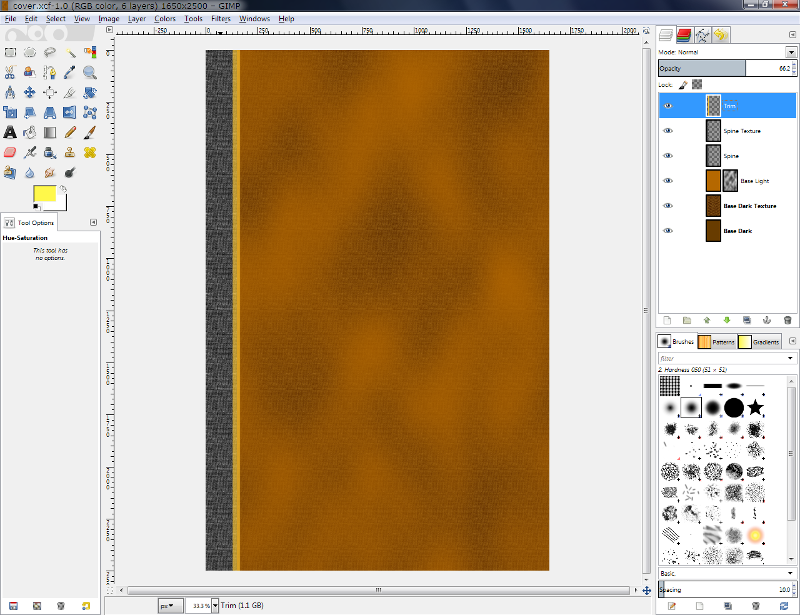Open the Colors menu
The width and height of the screenshot is (800, 615).
pyautogui.click(x=165, y=18)
